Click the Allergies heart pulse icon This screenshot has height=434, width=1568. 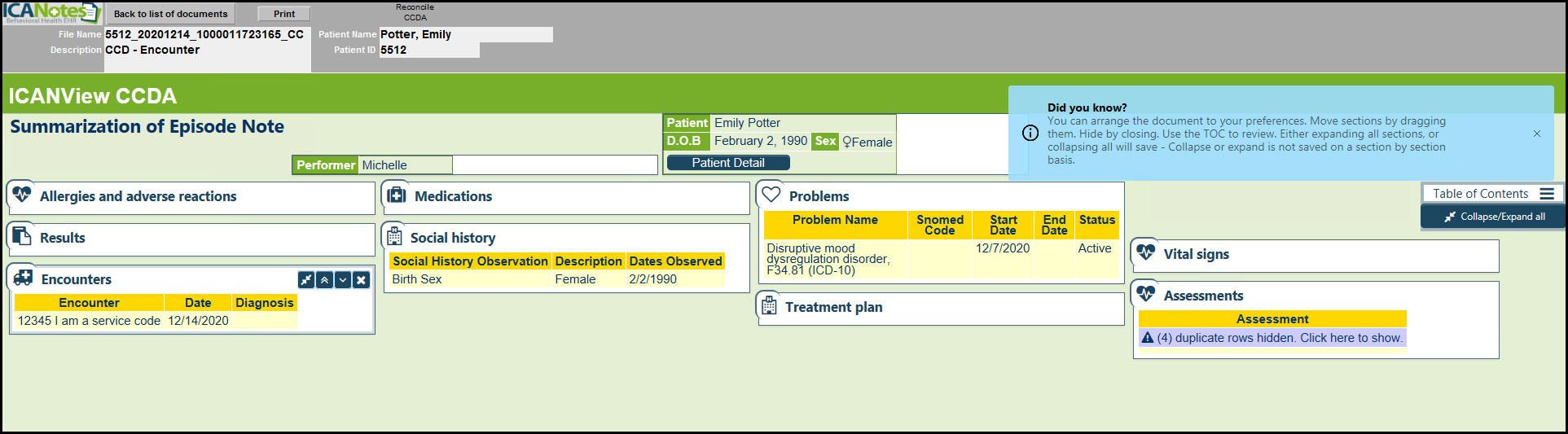tap(22, 195)
